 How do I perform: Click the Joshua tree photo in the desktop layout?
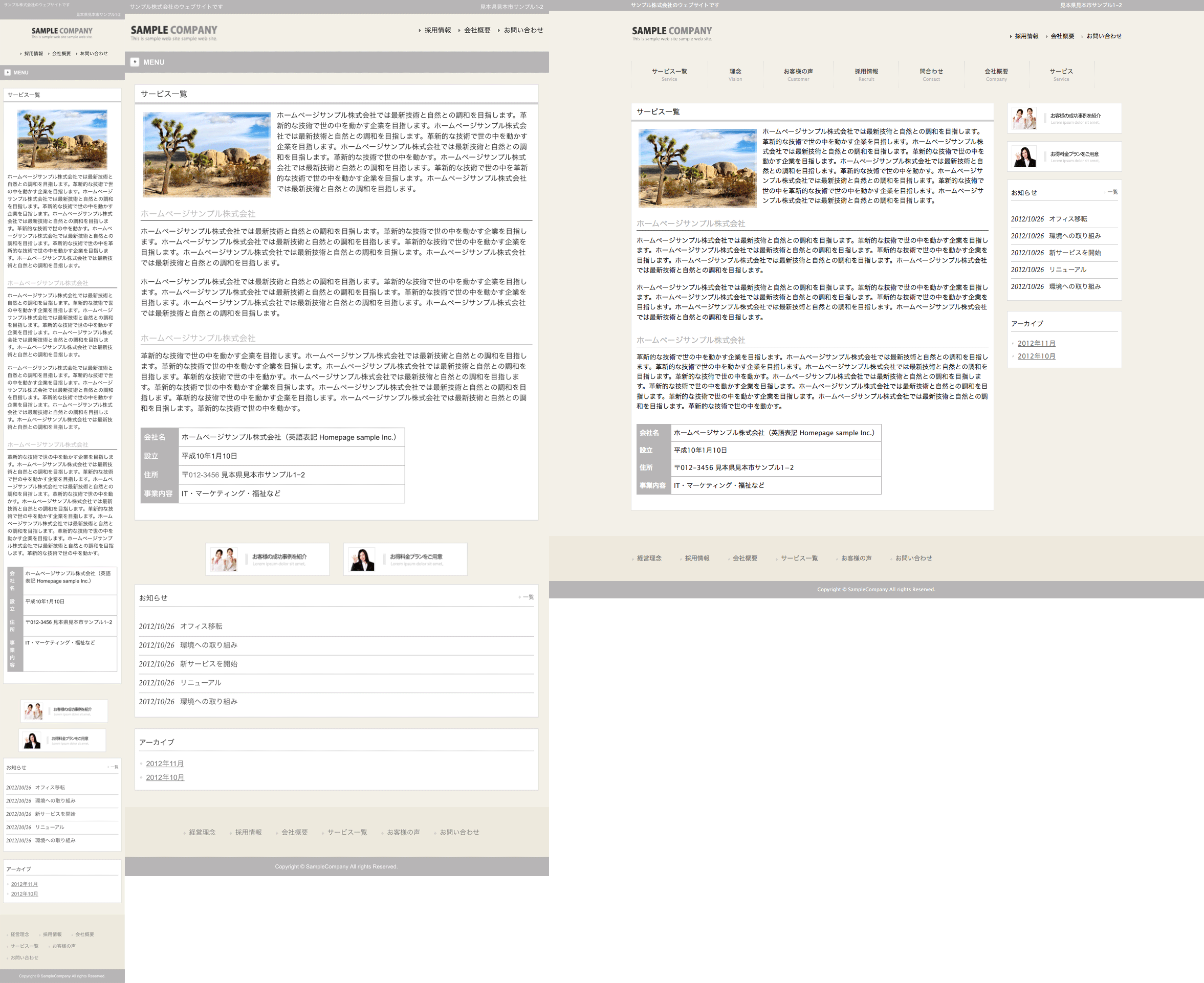[x=697, y=168]
